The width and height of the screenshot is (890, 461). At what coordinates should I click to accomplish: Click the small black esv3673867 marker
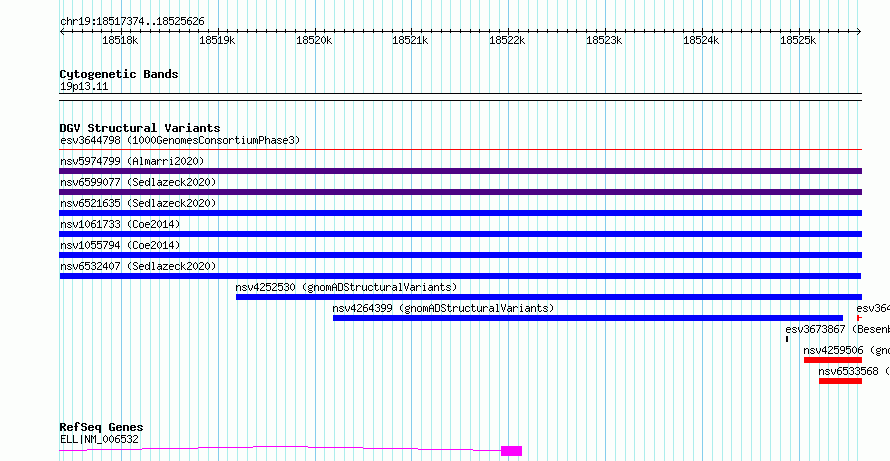tap(787, 339)
